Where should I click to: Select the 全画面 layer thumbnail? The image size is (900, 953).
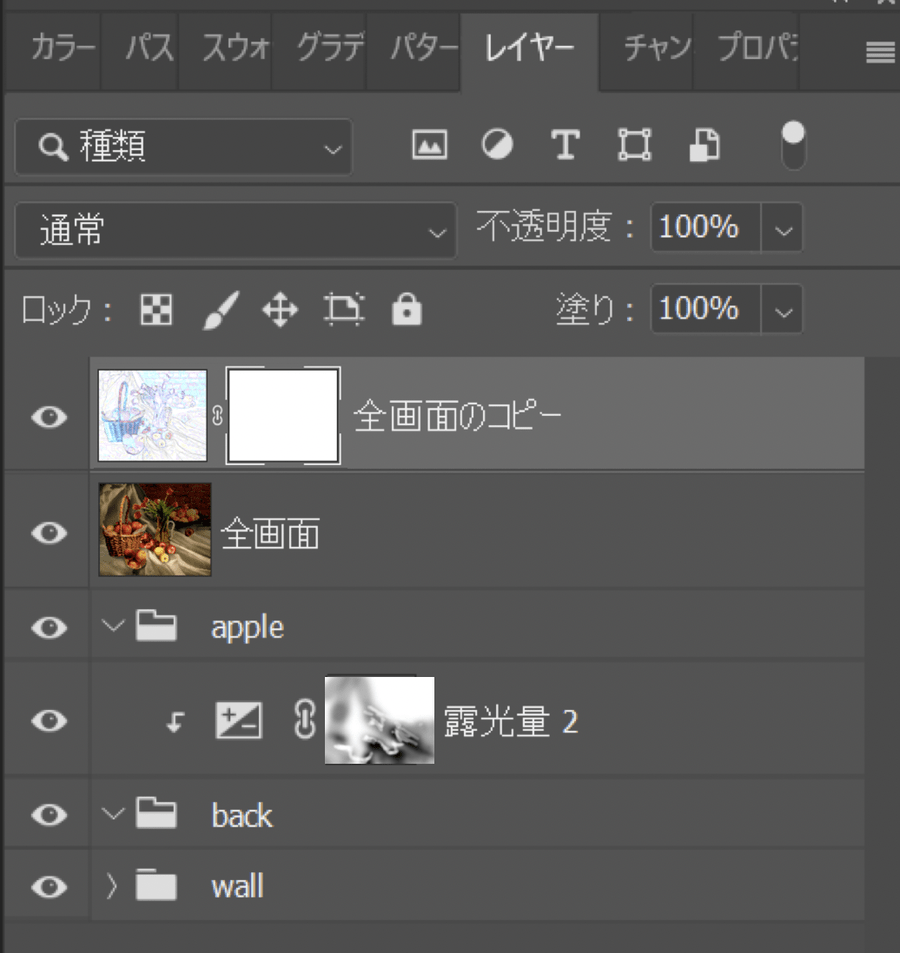pos(155,529)
